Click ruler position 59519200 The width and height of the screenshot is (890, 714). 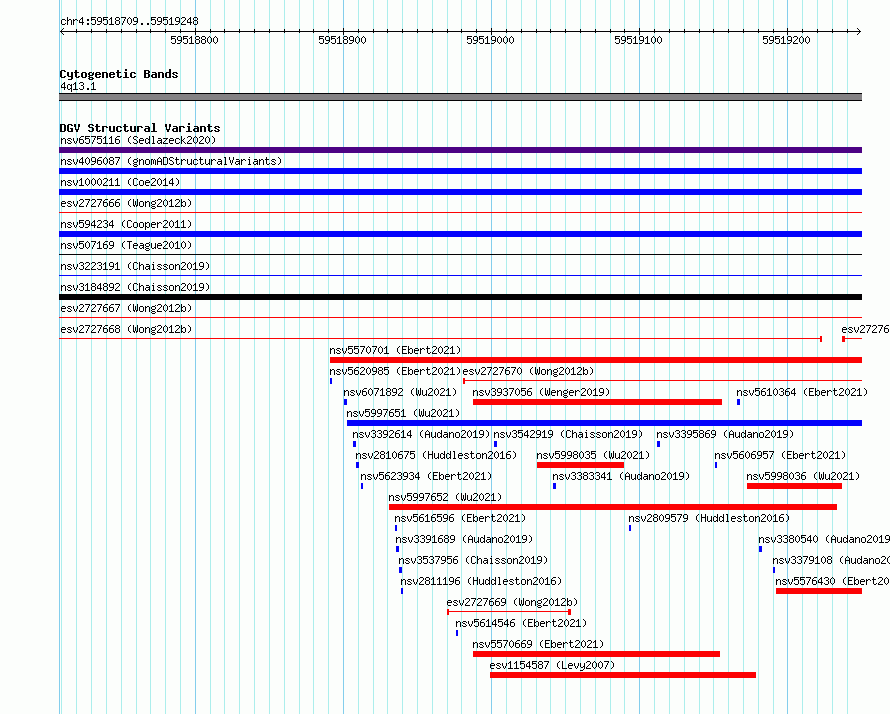786,40
